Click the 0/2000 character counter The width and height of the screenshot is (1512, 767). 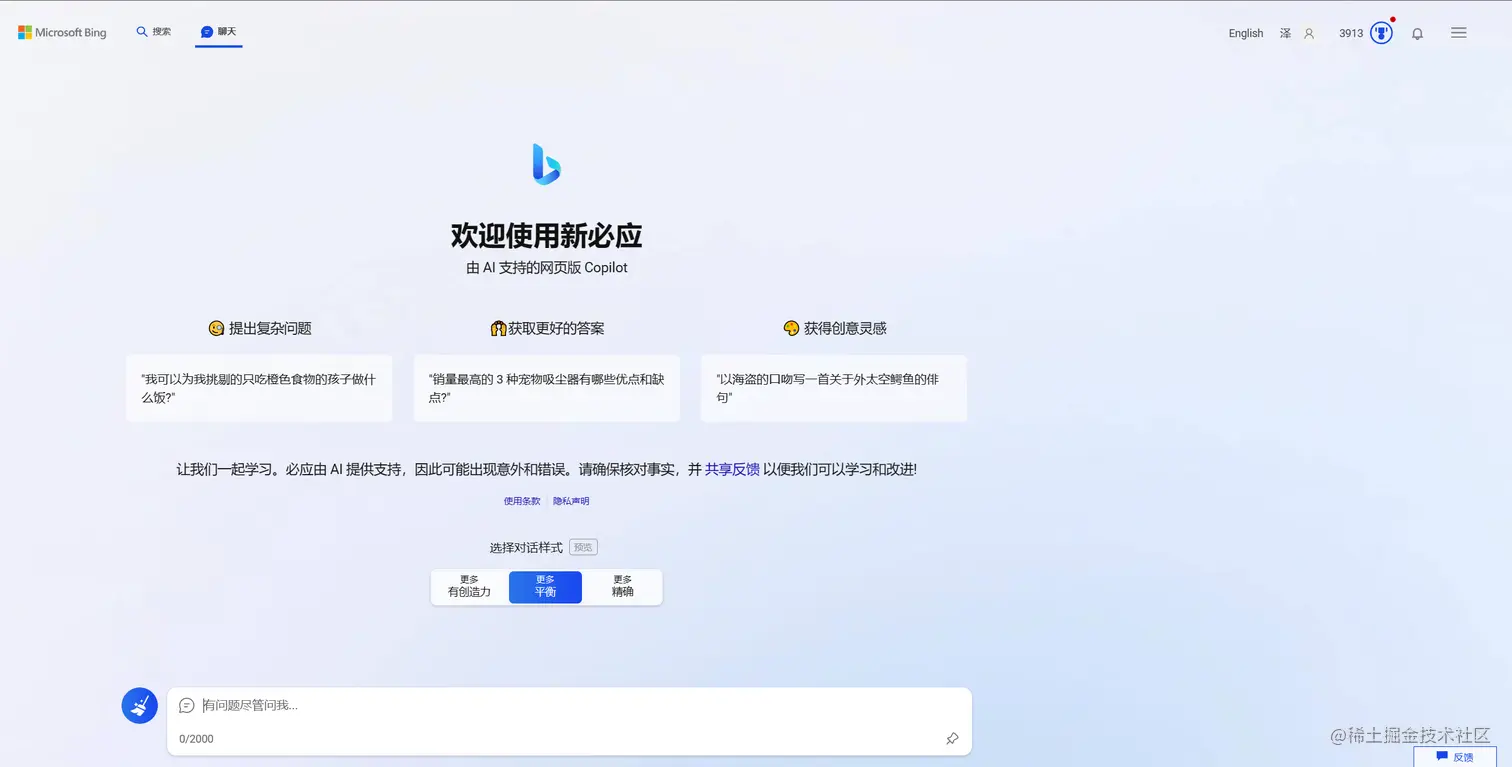(196, 739)
